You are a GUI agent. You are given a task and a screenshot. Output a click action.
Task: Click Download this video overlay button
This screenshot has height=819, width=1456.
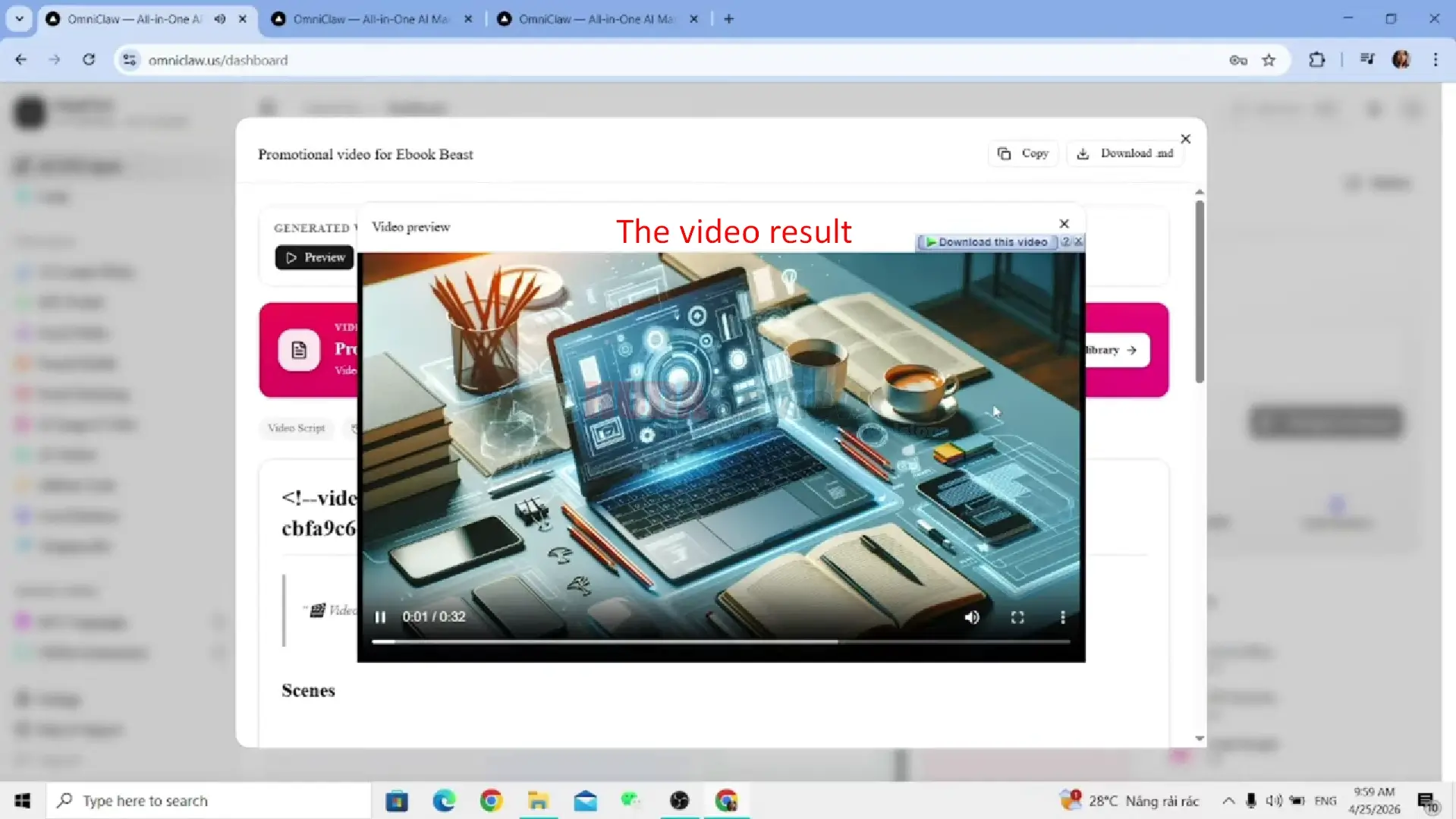986,242
